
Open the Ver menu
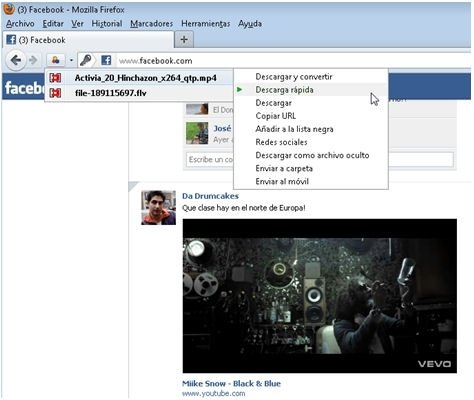point(77,24)
